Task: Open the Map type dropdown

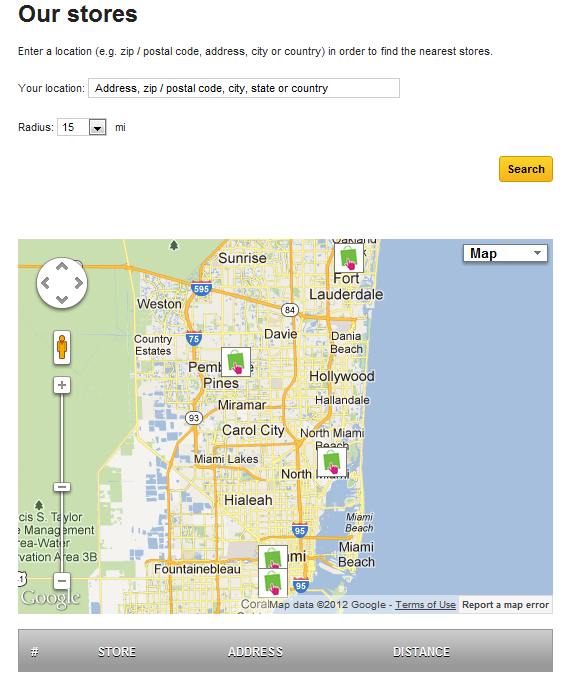Action: point(505,253)
